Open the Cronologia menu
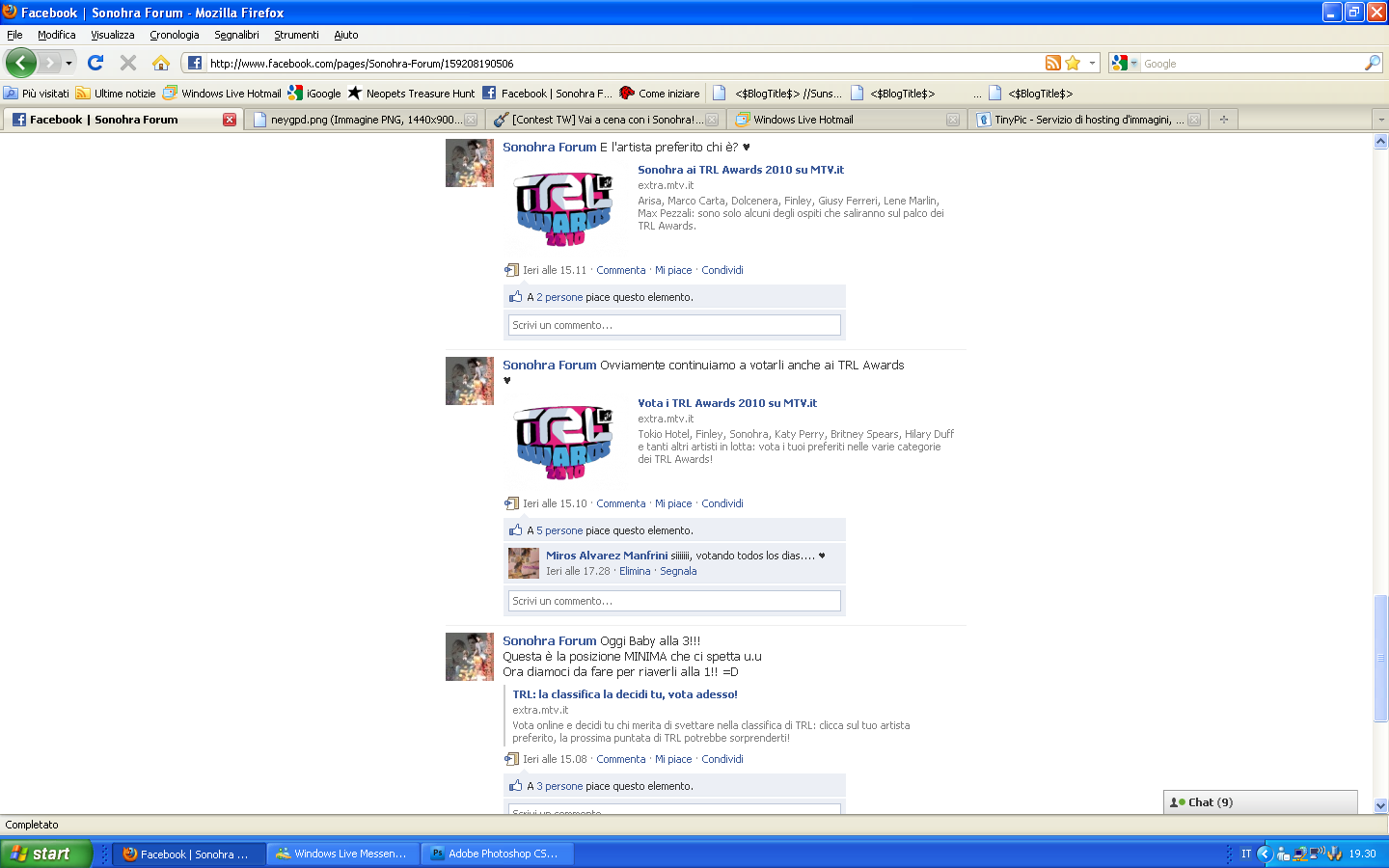The image size is (1389, 868). pos(175,35)
